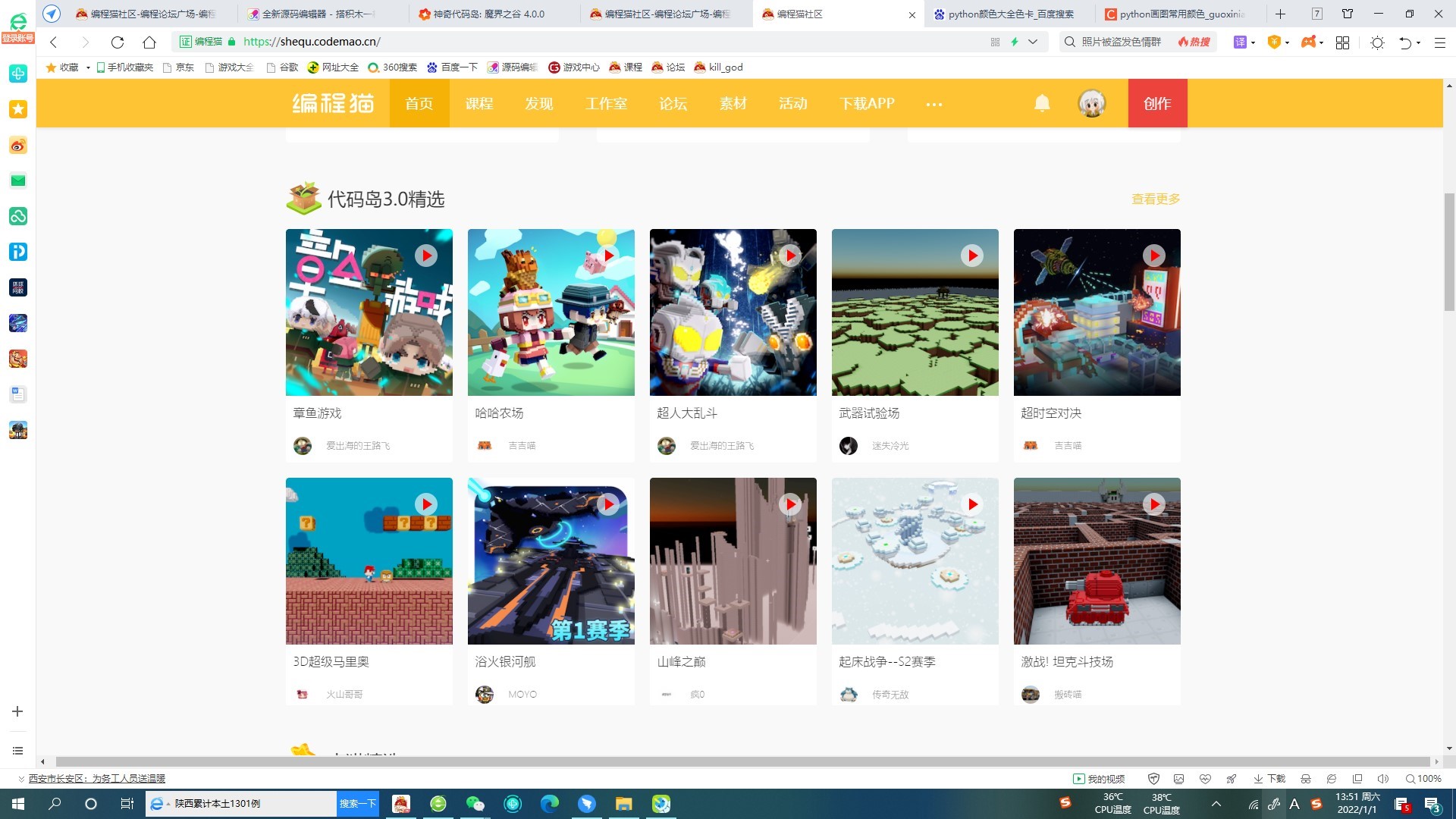Image resolution: width=1456 pixels, height=819 pixels.
Task: Play the 武器试验场 preview
Action: (x=972, y=256)
